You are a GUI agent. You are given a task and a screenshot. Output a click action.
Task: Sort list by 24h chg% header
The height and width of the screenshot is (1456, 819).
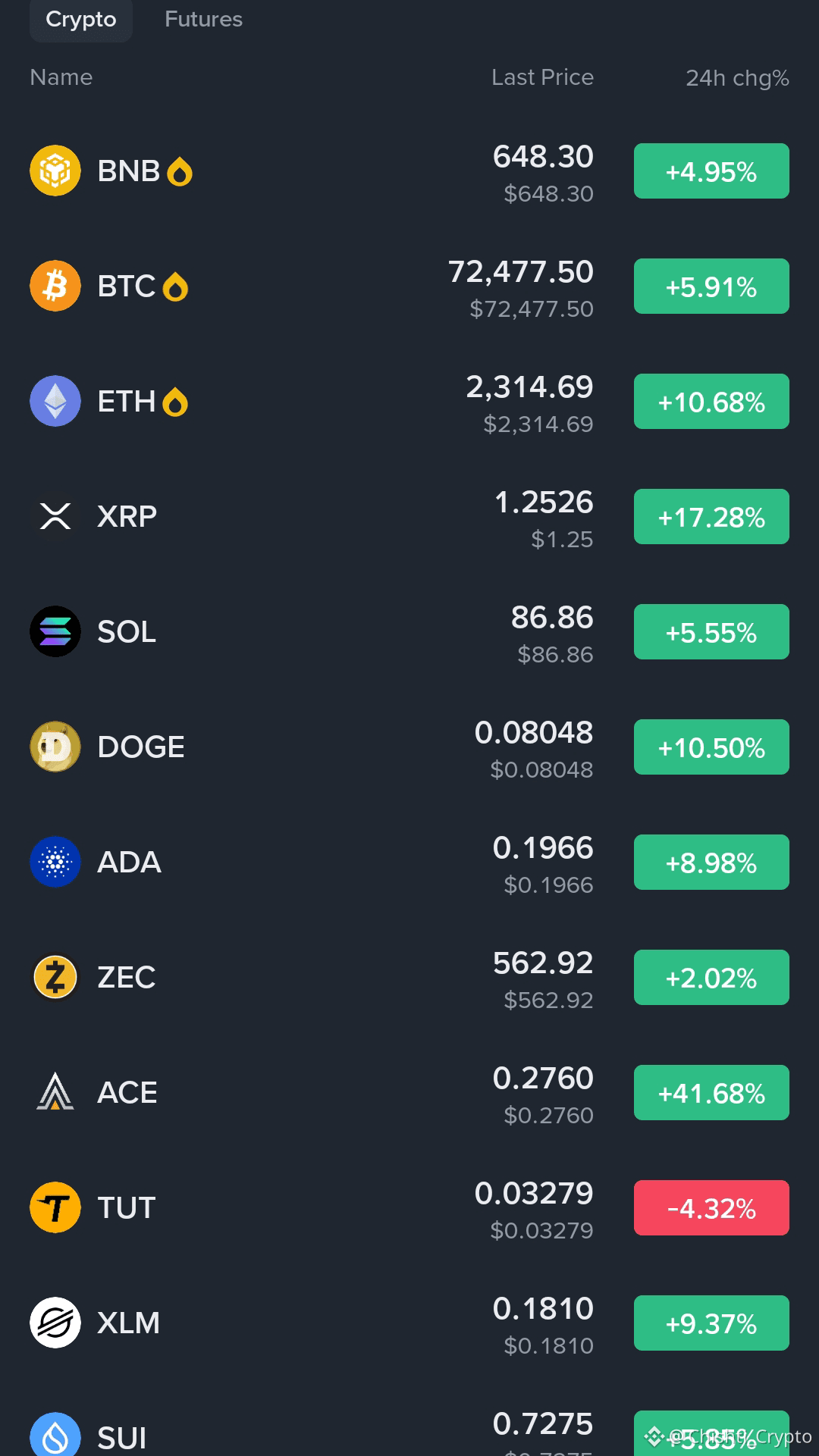click(x=737, y=77)
